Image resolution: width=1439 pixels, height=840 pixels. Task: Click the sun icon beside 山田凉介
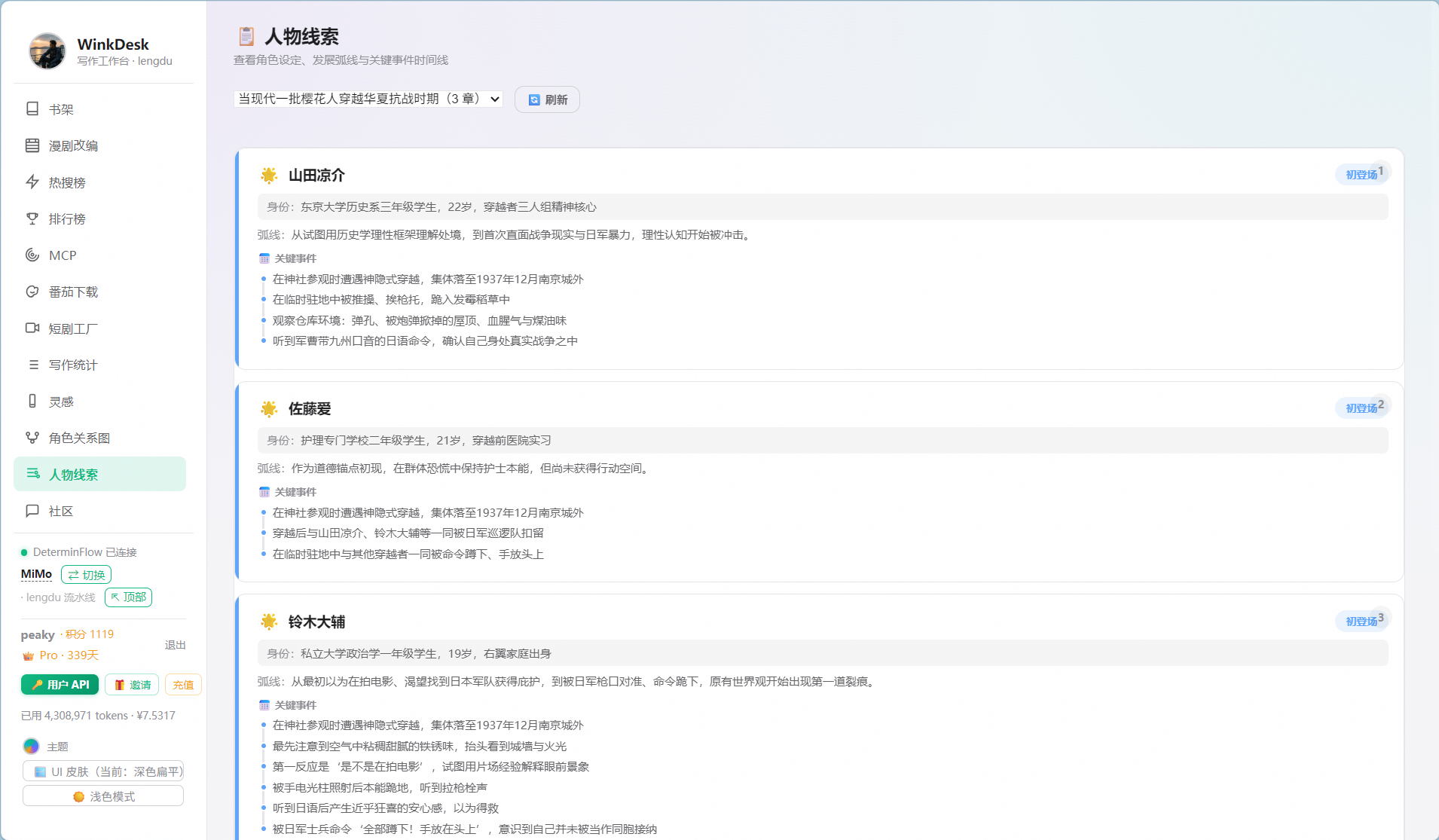(269, 176)
